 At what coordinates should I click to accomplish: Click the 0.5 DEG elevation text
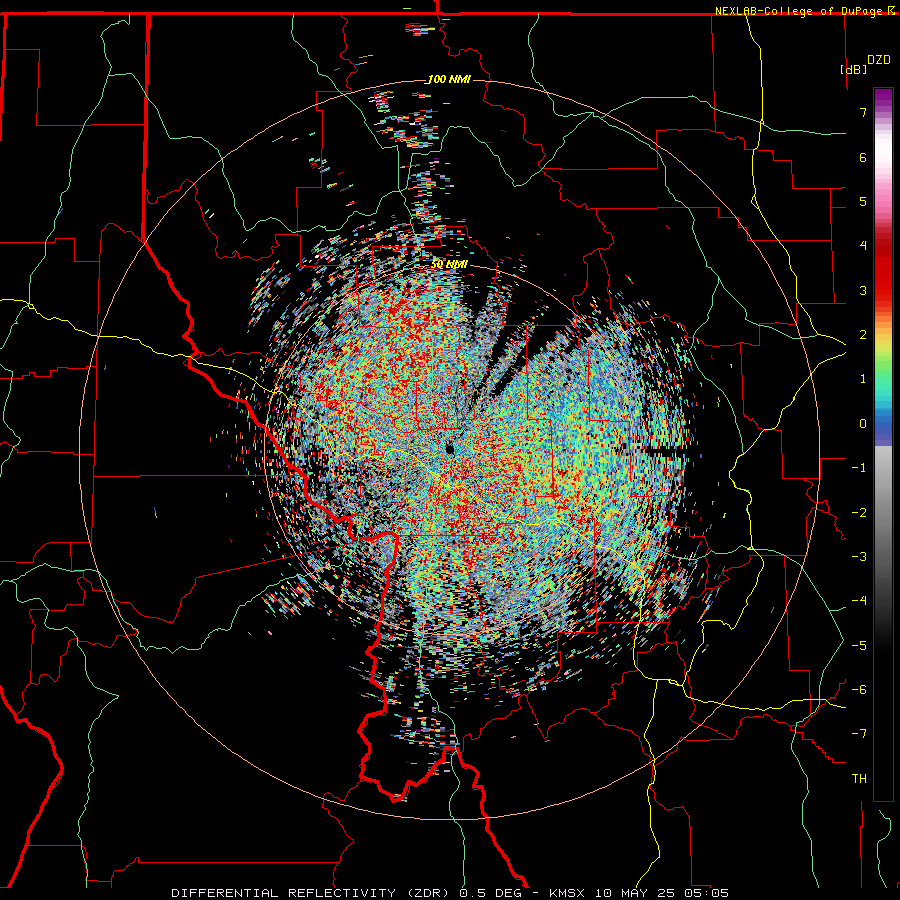pos(490,893)
